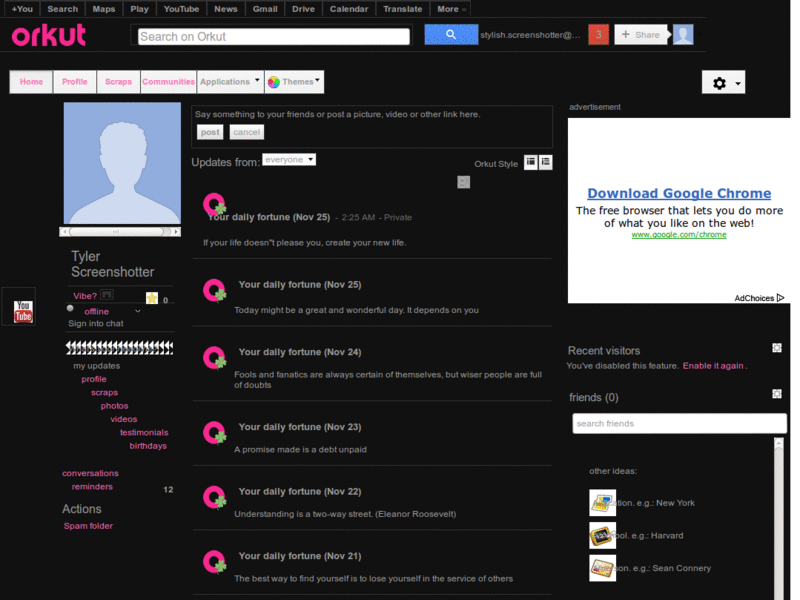Click the star icon next to Vibe

152,298
